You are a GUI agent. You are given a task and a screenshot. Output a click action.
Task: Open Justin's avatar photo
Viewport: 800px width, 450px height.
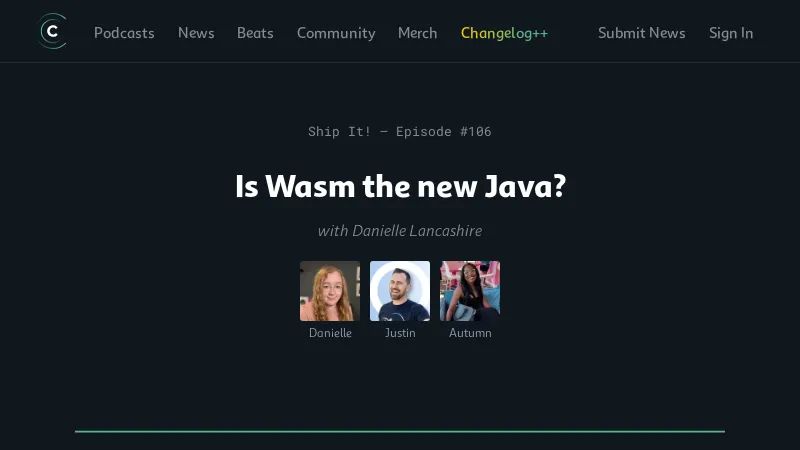pyautogui.click(x=400, y=291)
